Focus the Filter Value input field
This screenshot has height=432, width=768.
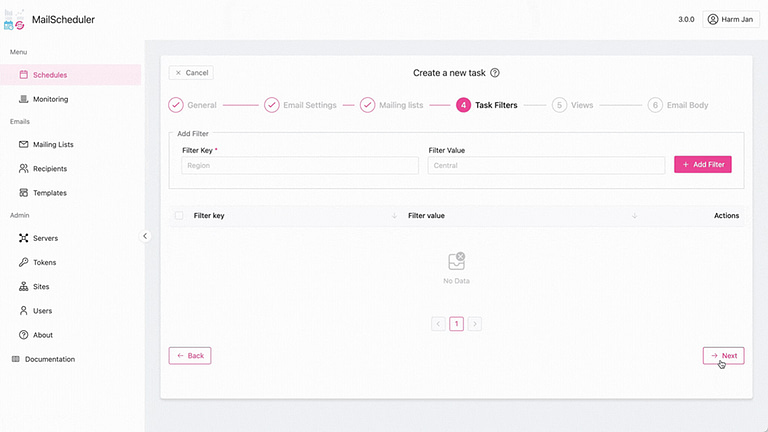(x=546, y=166)
